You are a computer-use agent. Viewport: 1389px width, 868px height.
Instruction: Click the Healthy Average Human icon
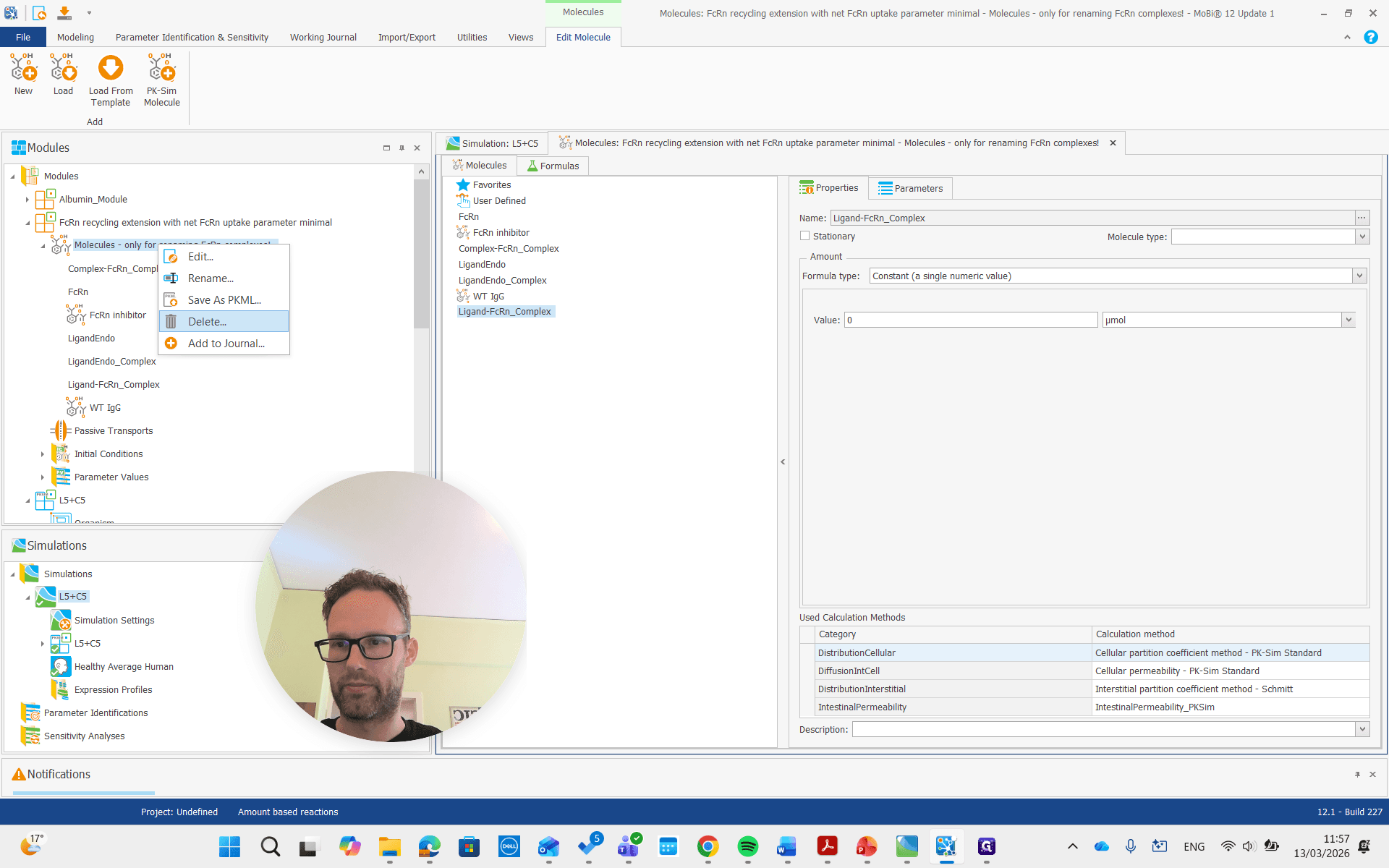[61, 666]
